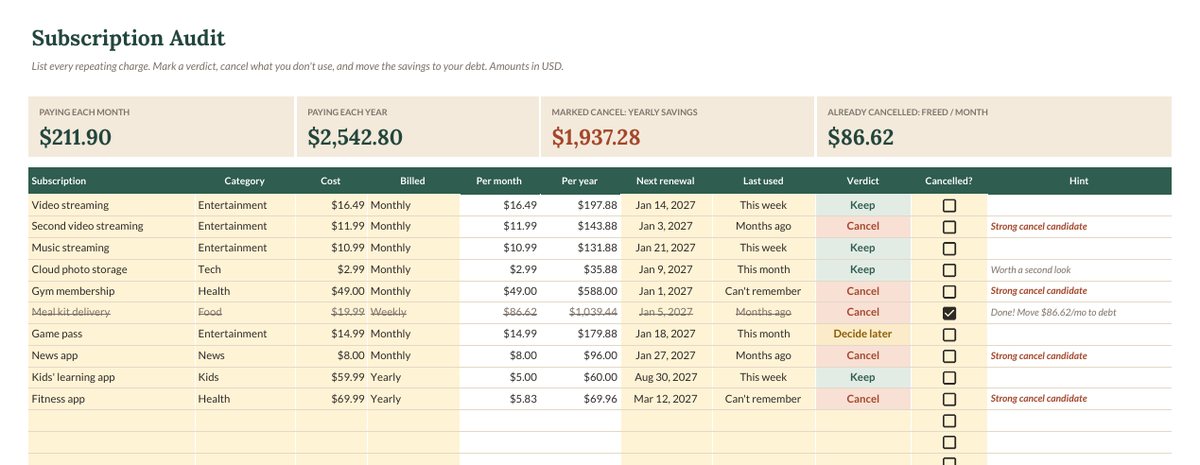Open the Cancel verdict for Fitness app
Screen dimensions: 1200x465
point(862,399)
